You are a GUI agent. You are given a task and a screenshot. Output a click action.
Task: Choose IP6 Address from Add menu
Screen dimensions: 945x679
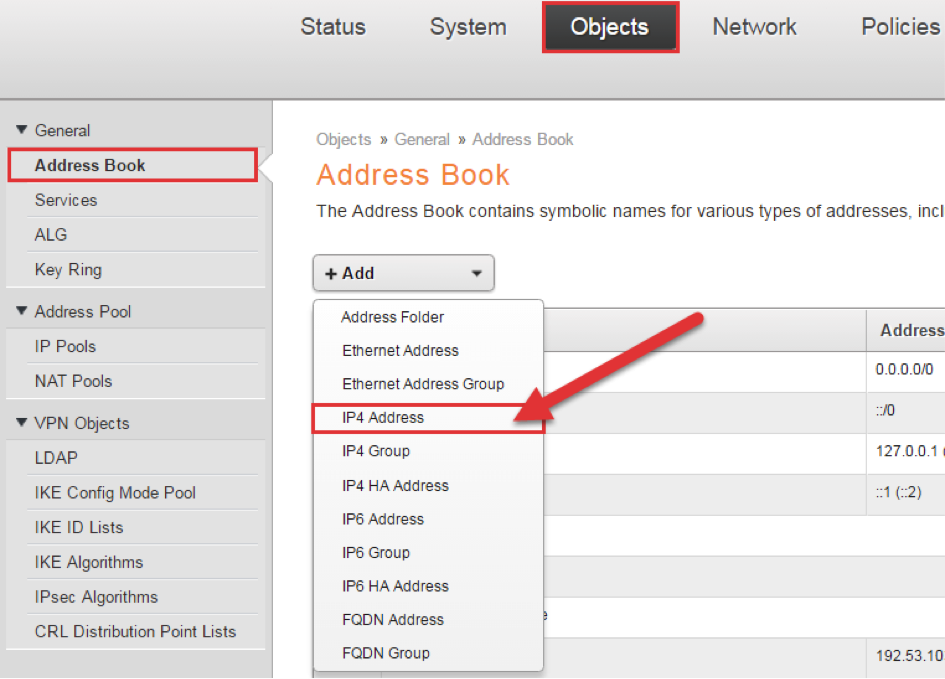pyautogui.click(x=429, y=519)
